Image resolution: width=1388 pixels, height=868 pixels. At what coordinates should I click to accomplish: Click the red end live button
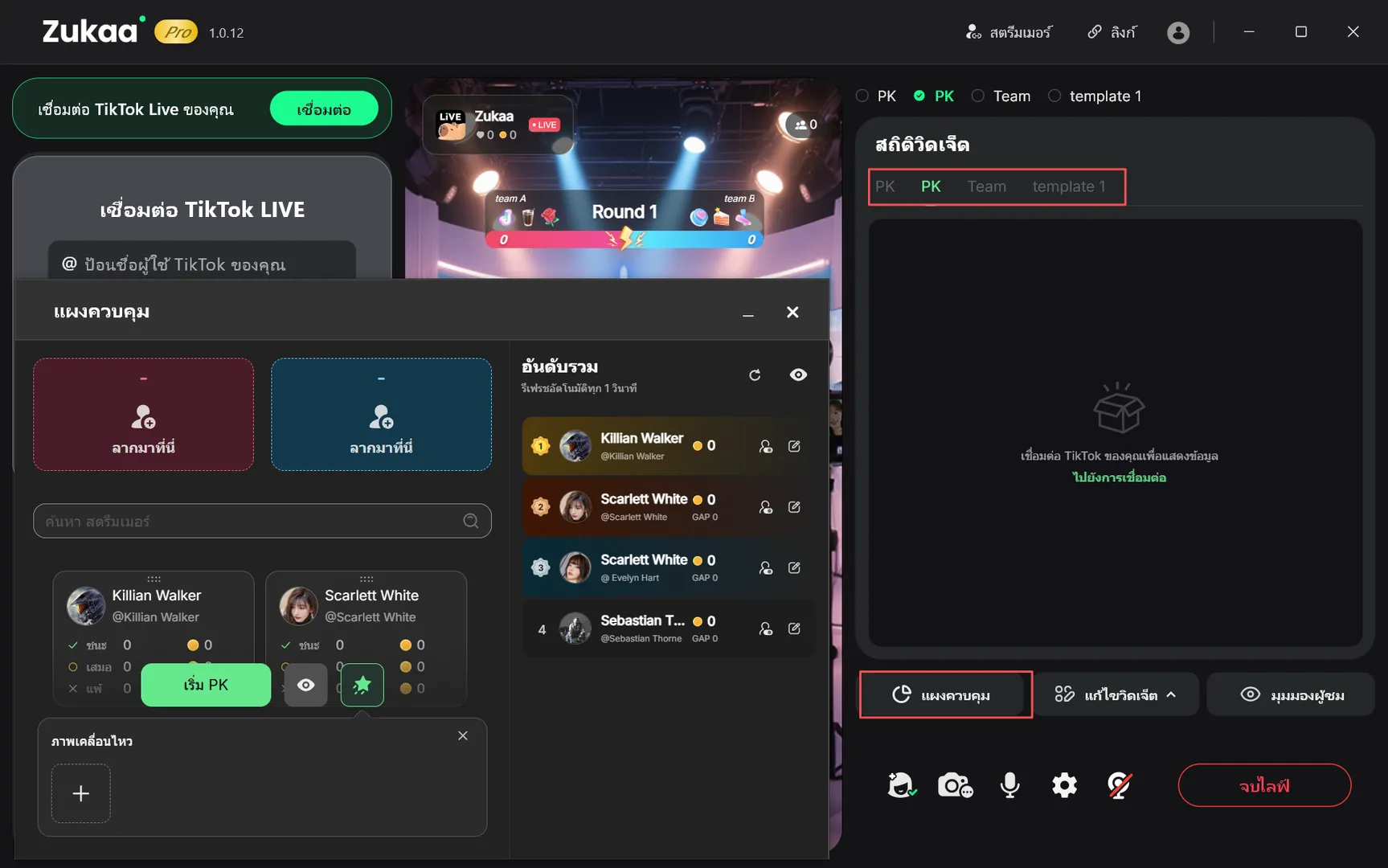[1263, 785]
